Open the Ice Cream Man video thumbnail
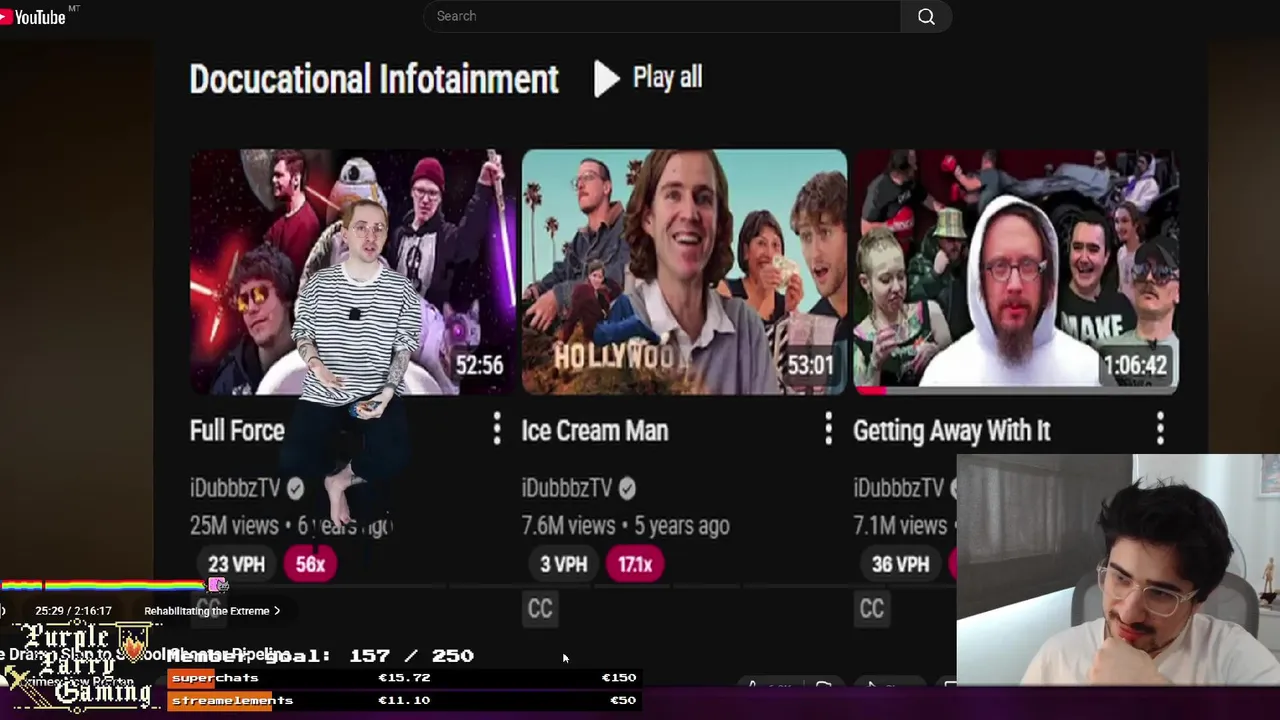This screenshot has width=1280, height=720. pos(684,272)
